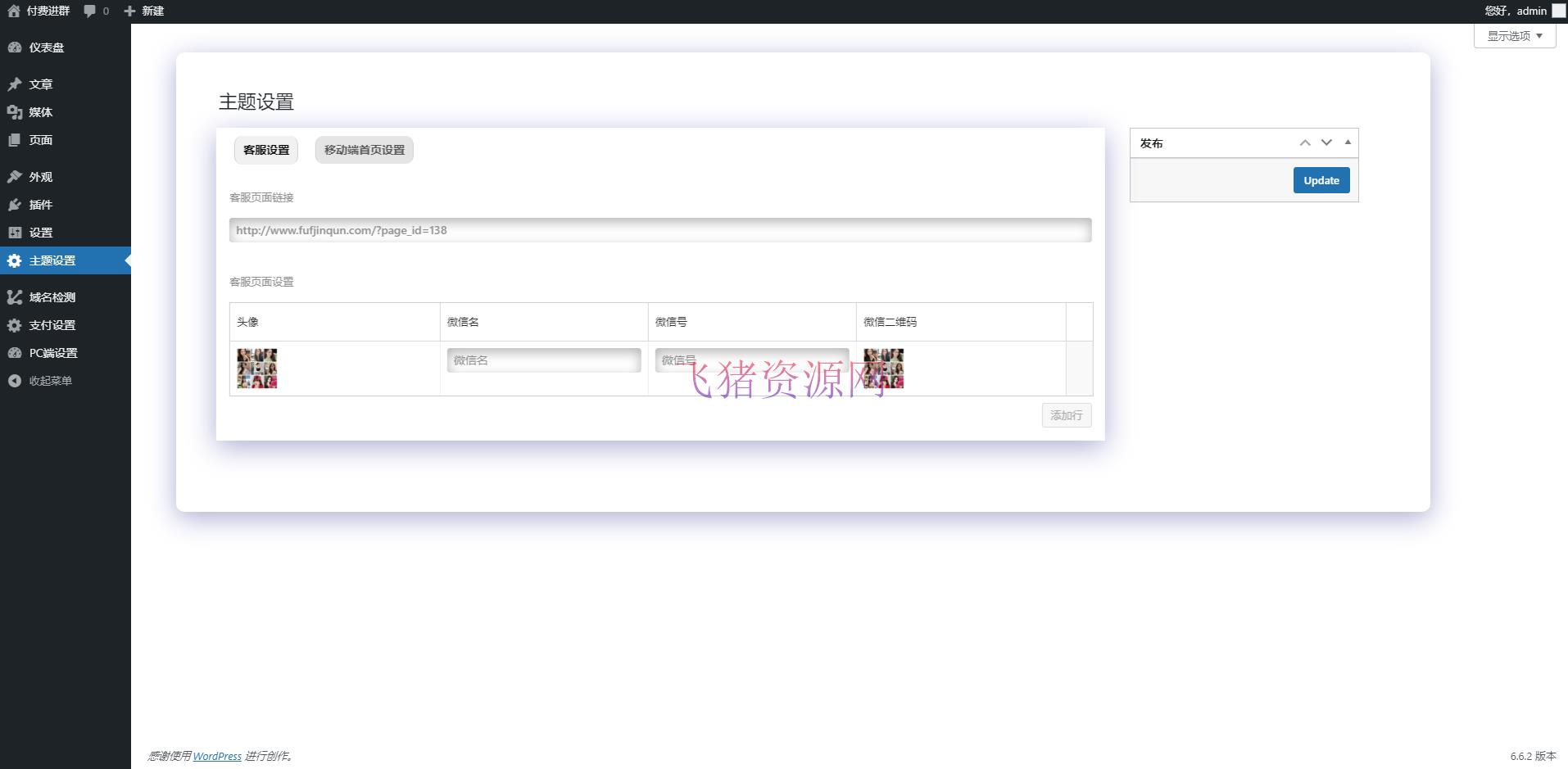Move 发布 panel down with arrow
The height and width of the screenshot is (769, 1568).
coord(1326,142)
